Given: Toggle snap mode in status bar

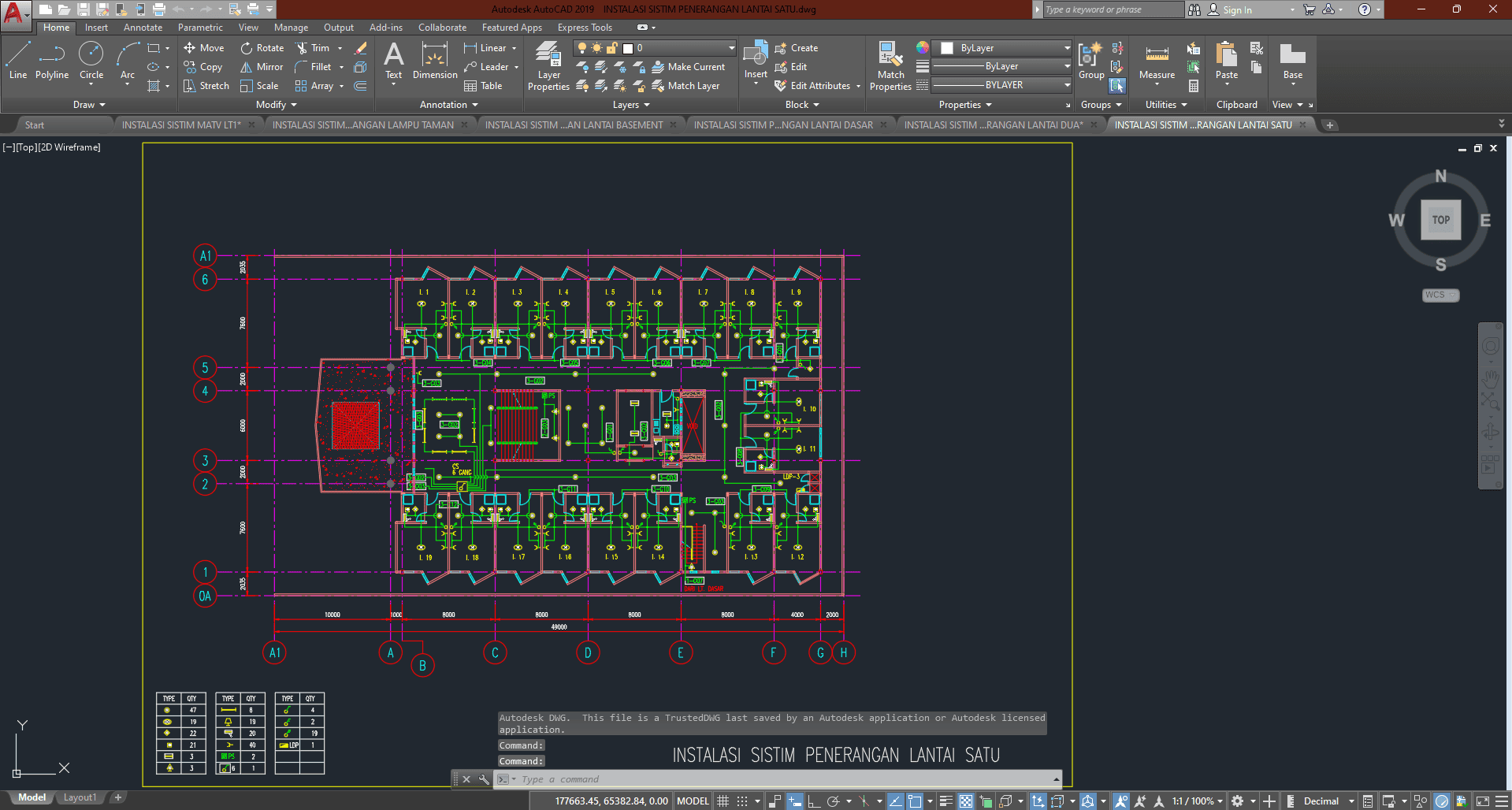Looking at the screenshot, I should [742, 801].
